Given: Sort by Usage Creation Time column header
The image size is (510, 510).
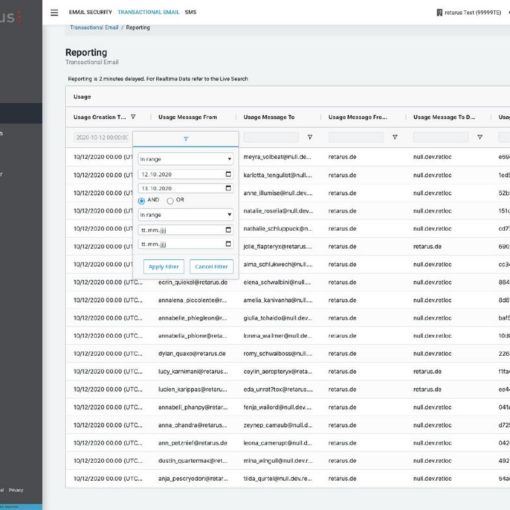Looking at the screenshot, I should 100,117.
